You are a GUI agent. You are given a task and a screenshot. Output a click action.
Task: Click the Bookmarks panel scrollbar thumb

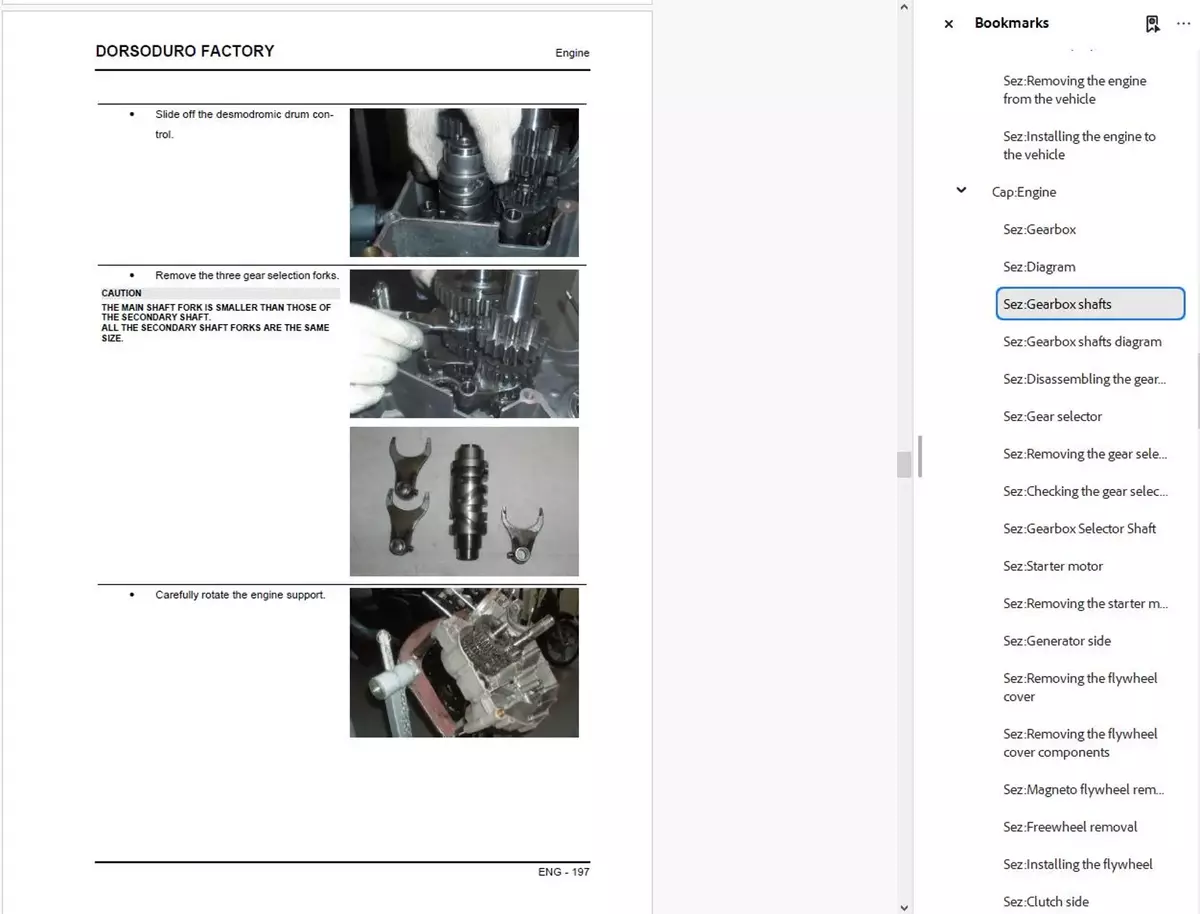point(1195,390)
